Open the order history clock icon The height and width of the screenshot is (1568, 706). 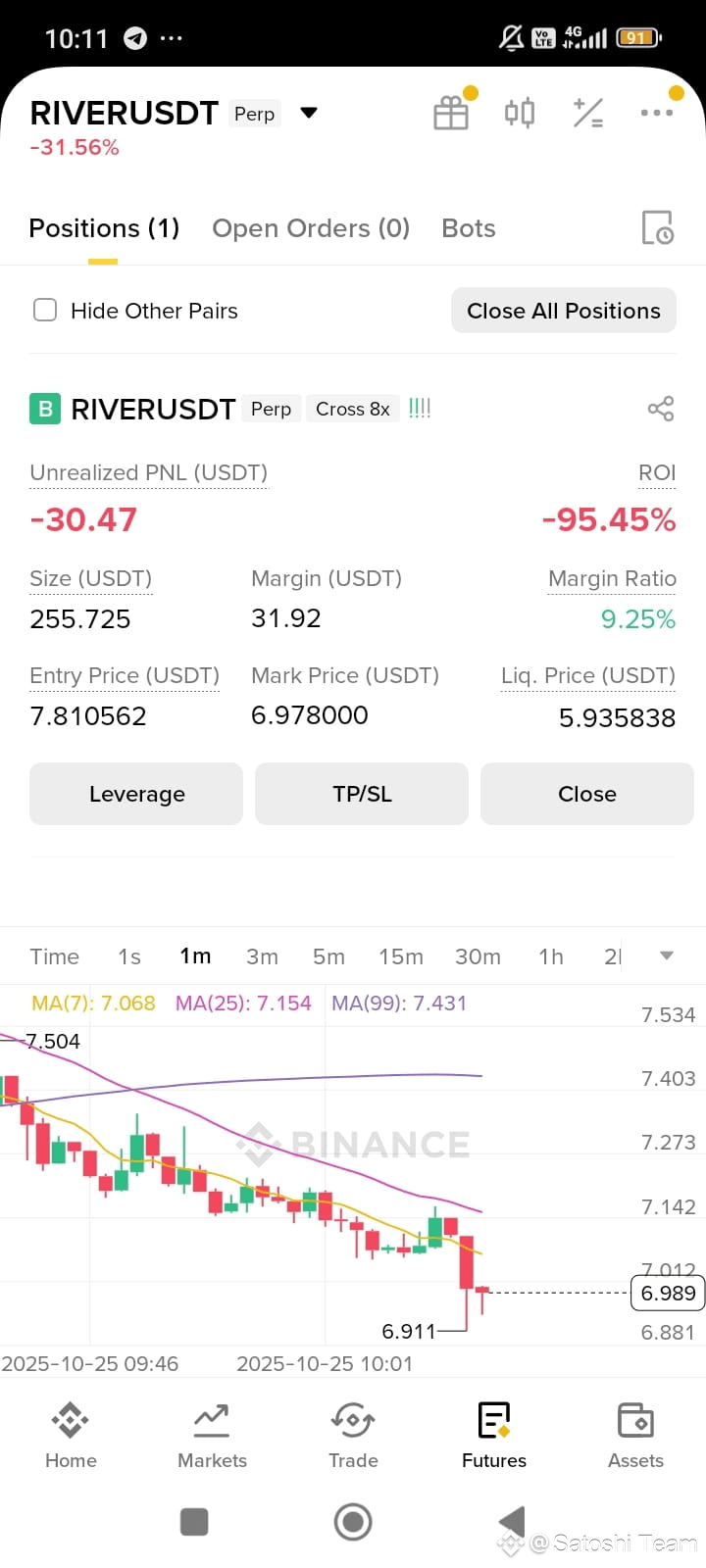click(x=657, y=228)
